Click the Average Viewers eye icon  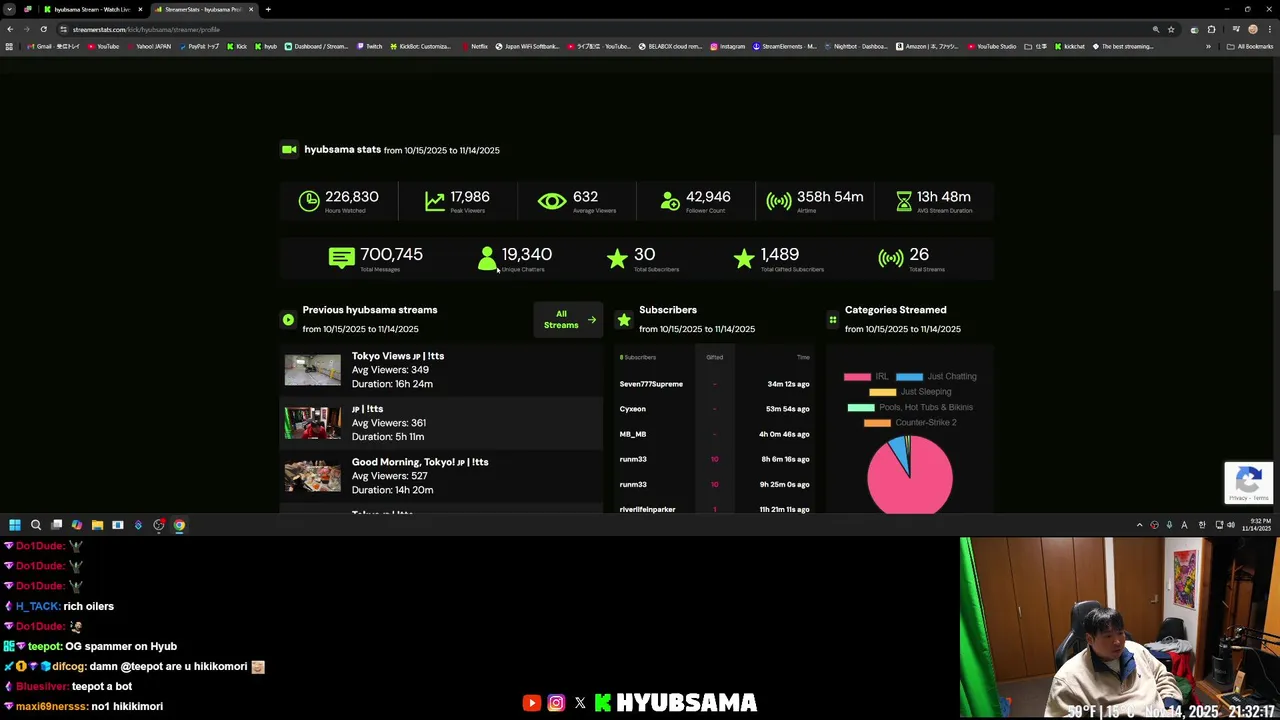(x=552, y=201)
